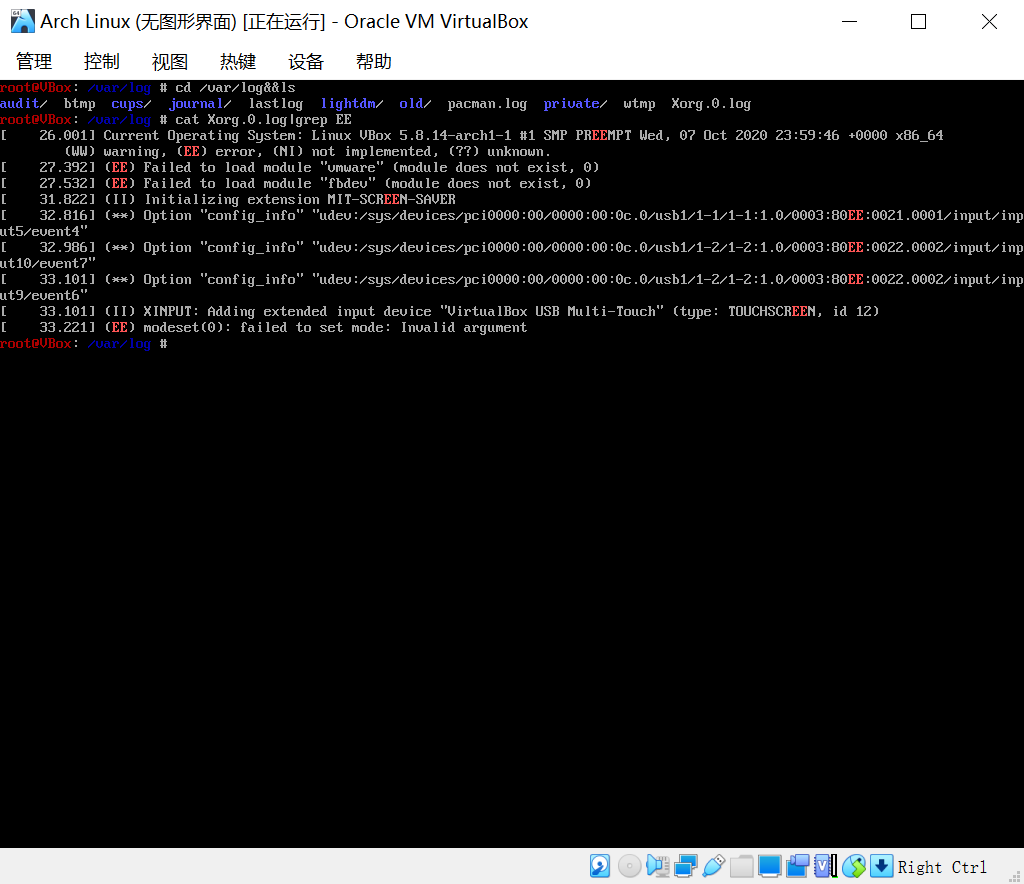Click the Right Ctrl host key label
The width and height of the screenshot is (1024, 884).
click(941, 866)
